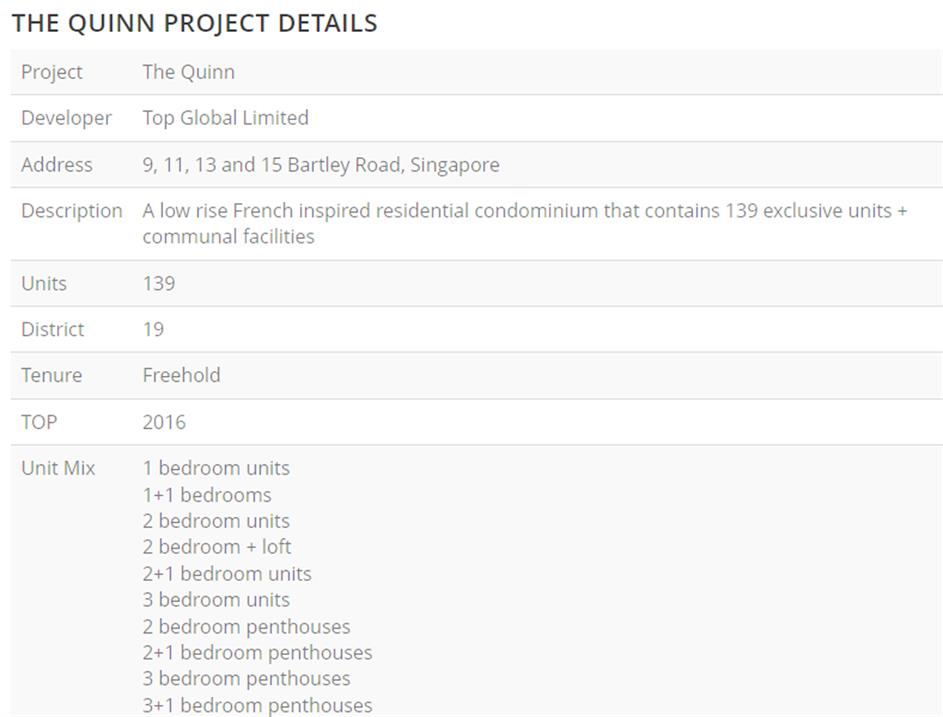This screenshot has height=717, width=943.
Task: Click the '139' units value
Action: 158,284
